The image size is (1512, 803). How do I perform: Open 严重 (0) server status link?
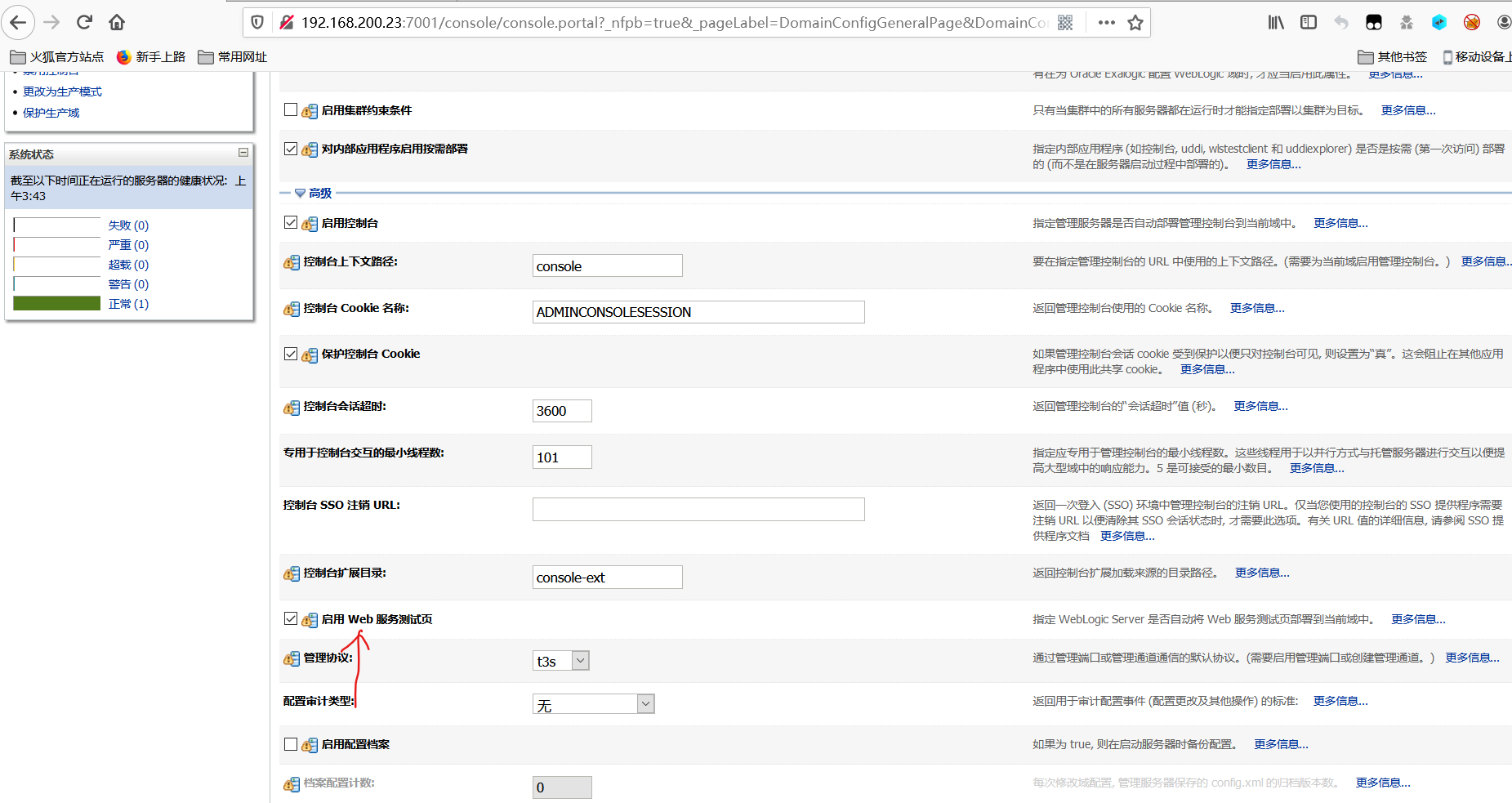[129, 245]
